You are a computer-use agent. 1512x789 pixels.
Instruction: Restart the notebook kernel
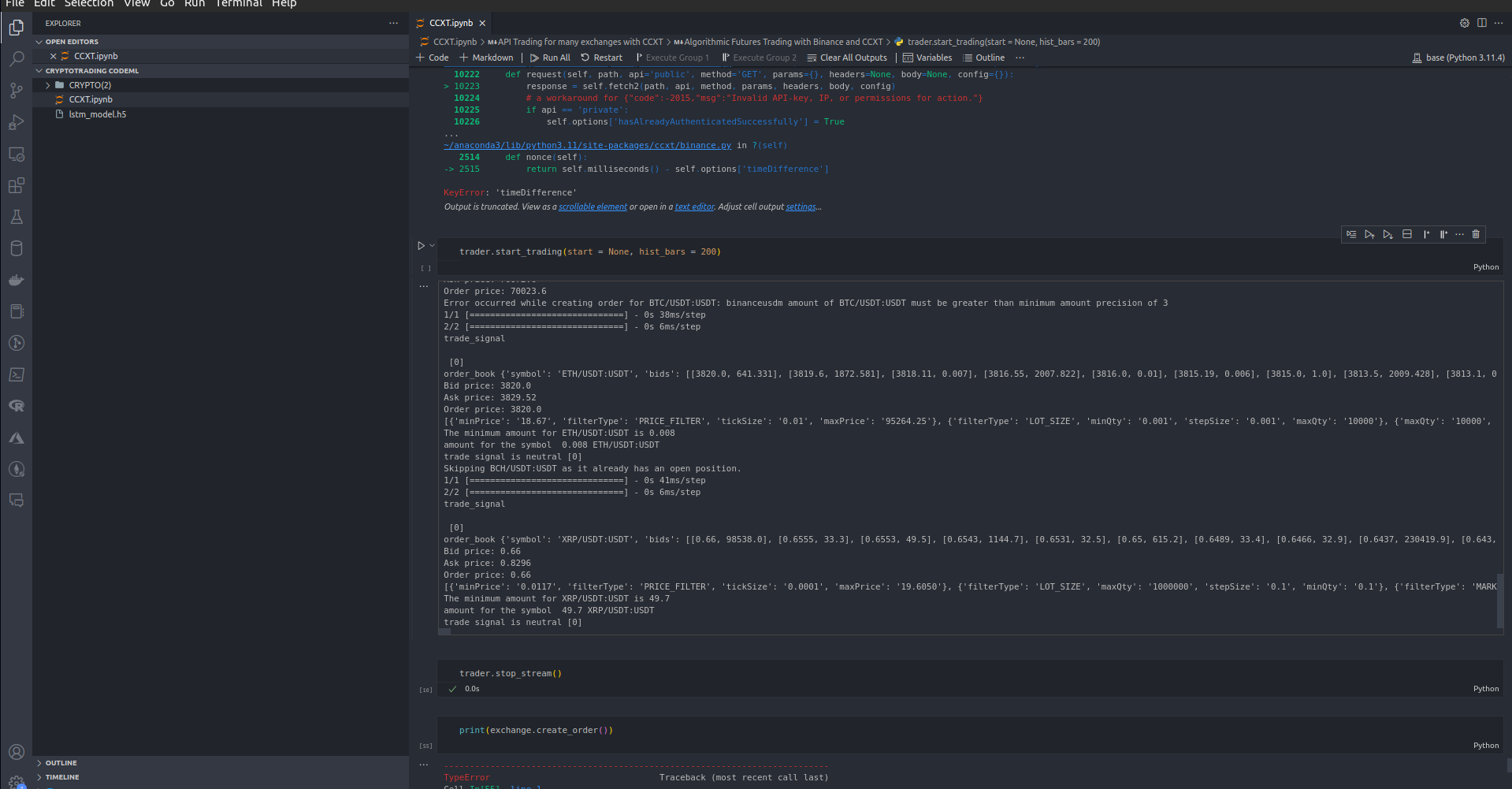coord(601,58)
